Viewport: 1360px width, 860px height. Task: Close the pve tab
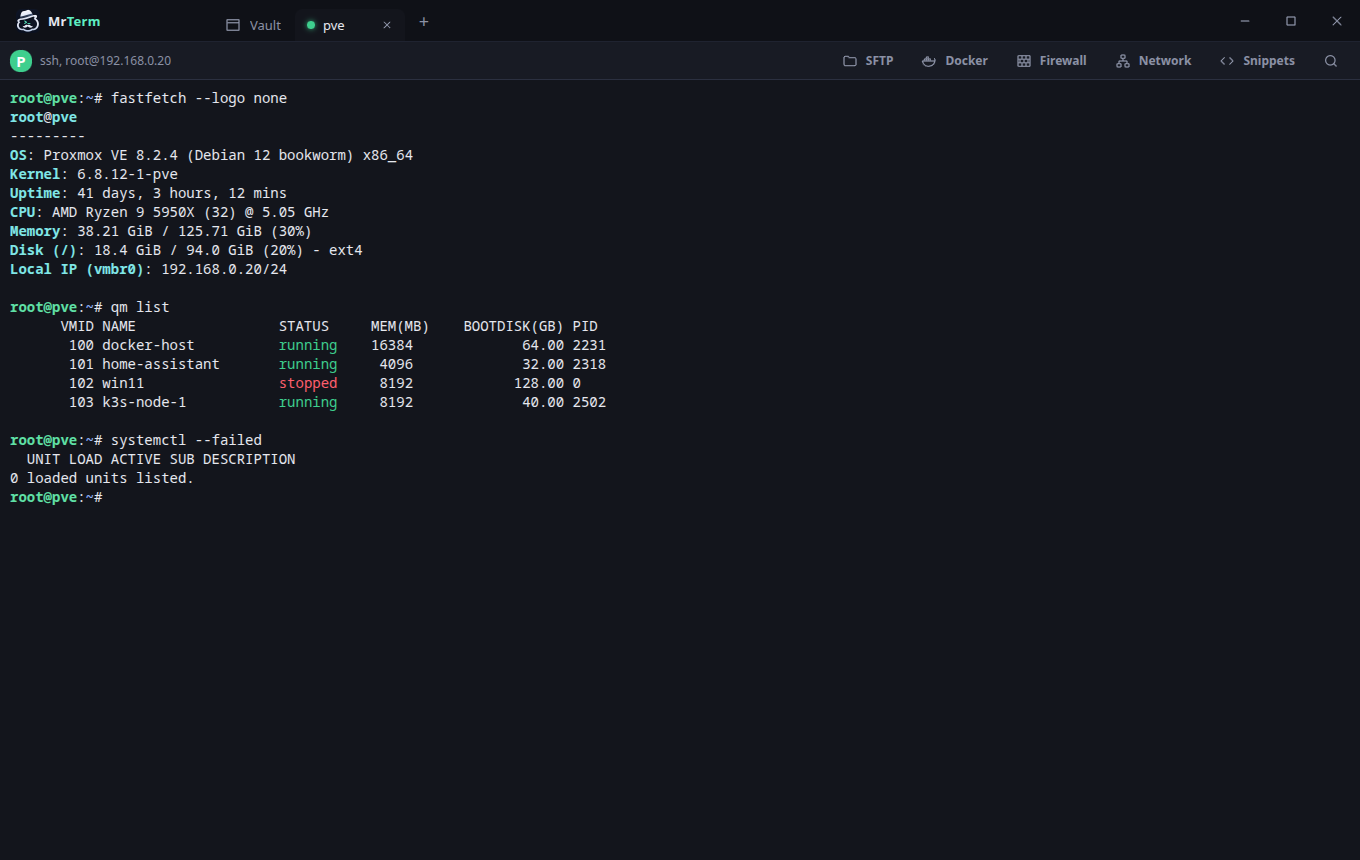tap(387, 25)
